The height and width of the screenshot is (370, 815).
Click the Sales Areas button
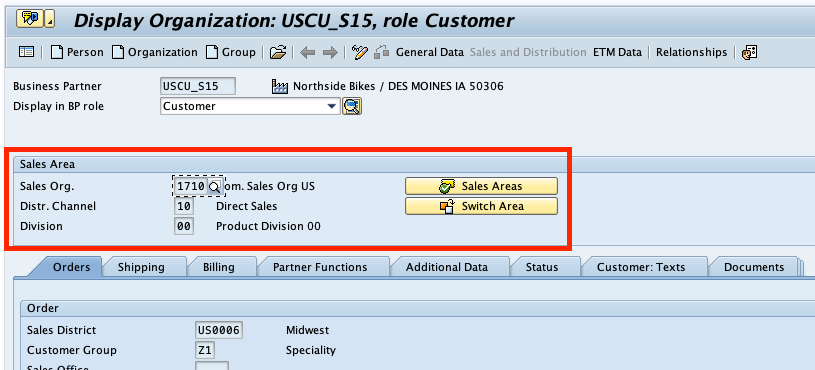point(481,186)
